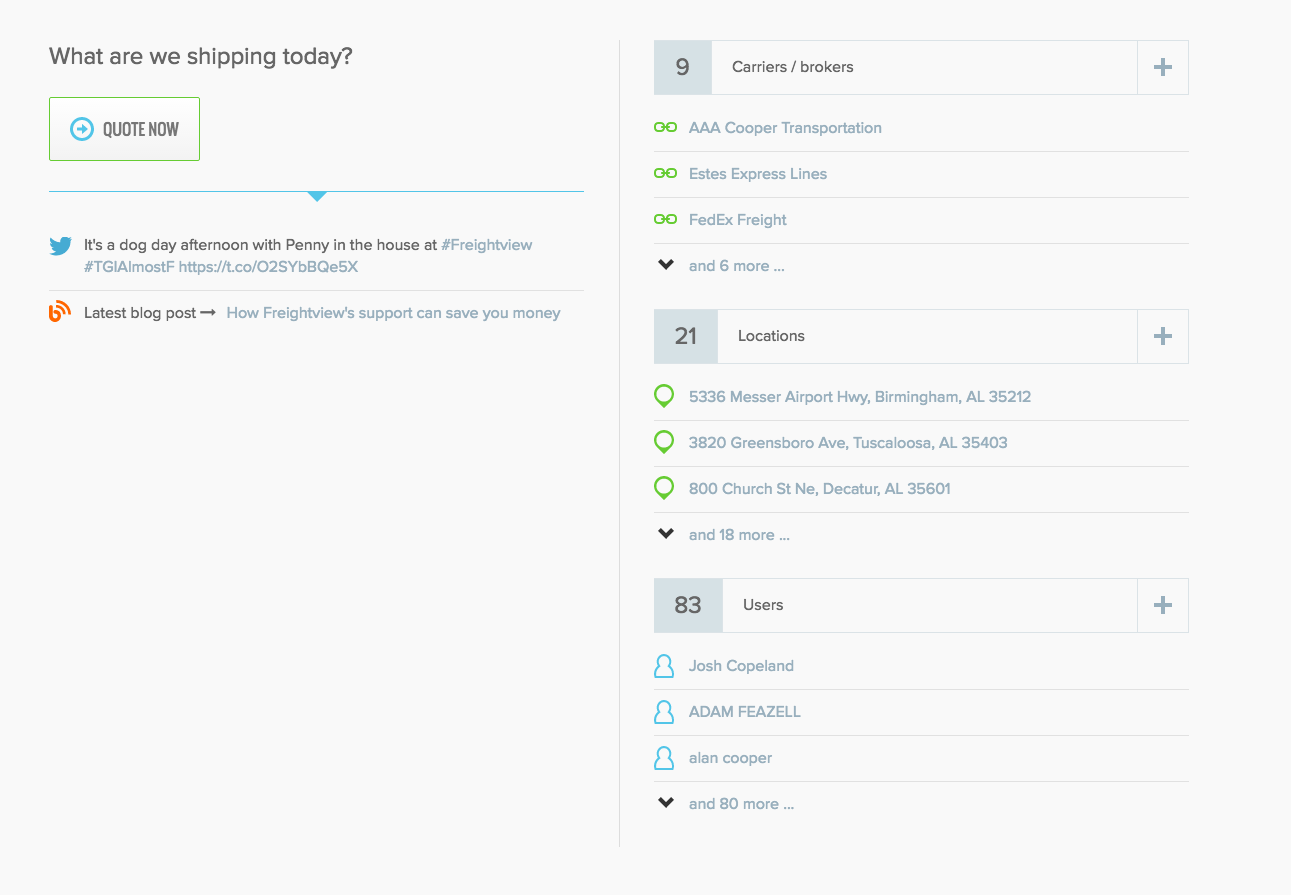Viewport: 1291px width, 895px height.
Task: Click the user icon beside alan cooper
Action: [664, 758]
